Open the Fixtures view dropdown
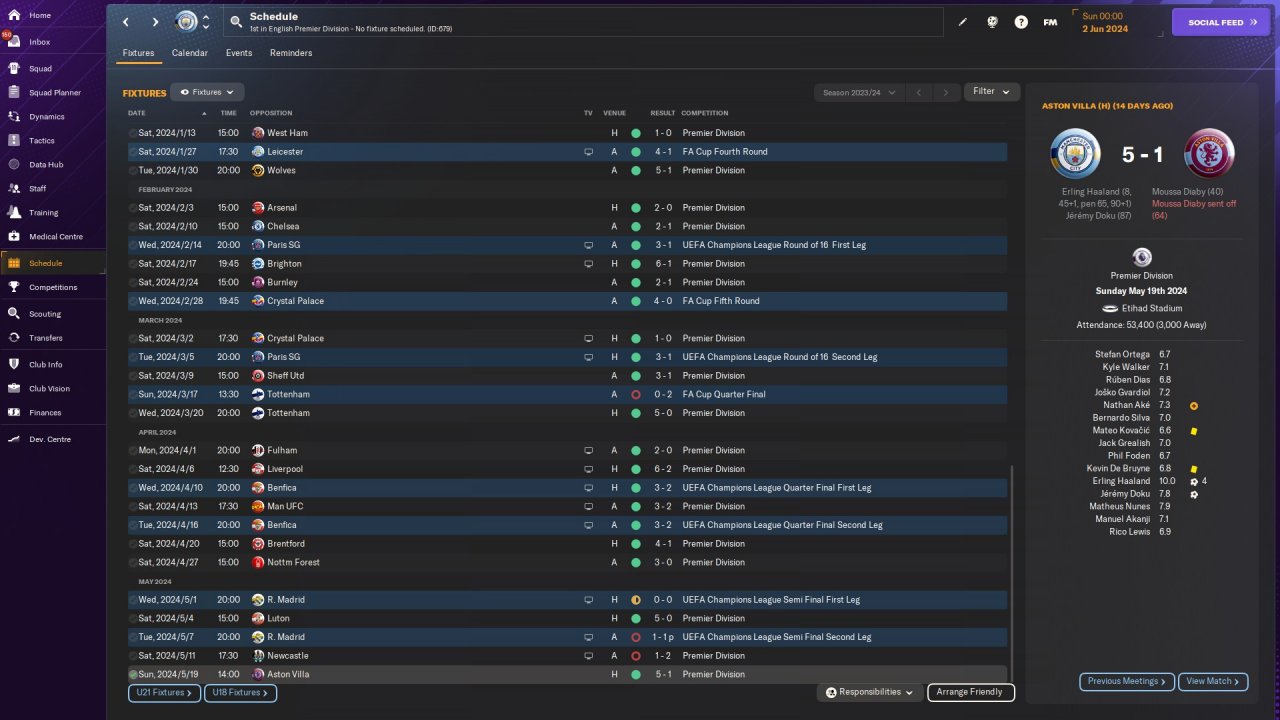1280x720 pixels. pyautogui.click(x=207, y=92)
